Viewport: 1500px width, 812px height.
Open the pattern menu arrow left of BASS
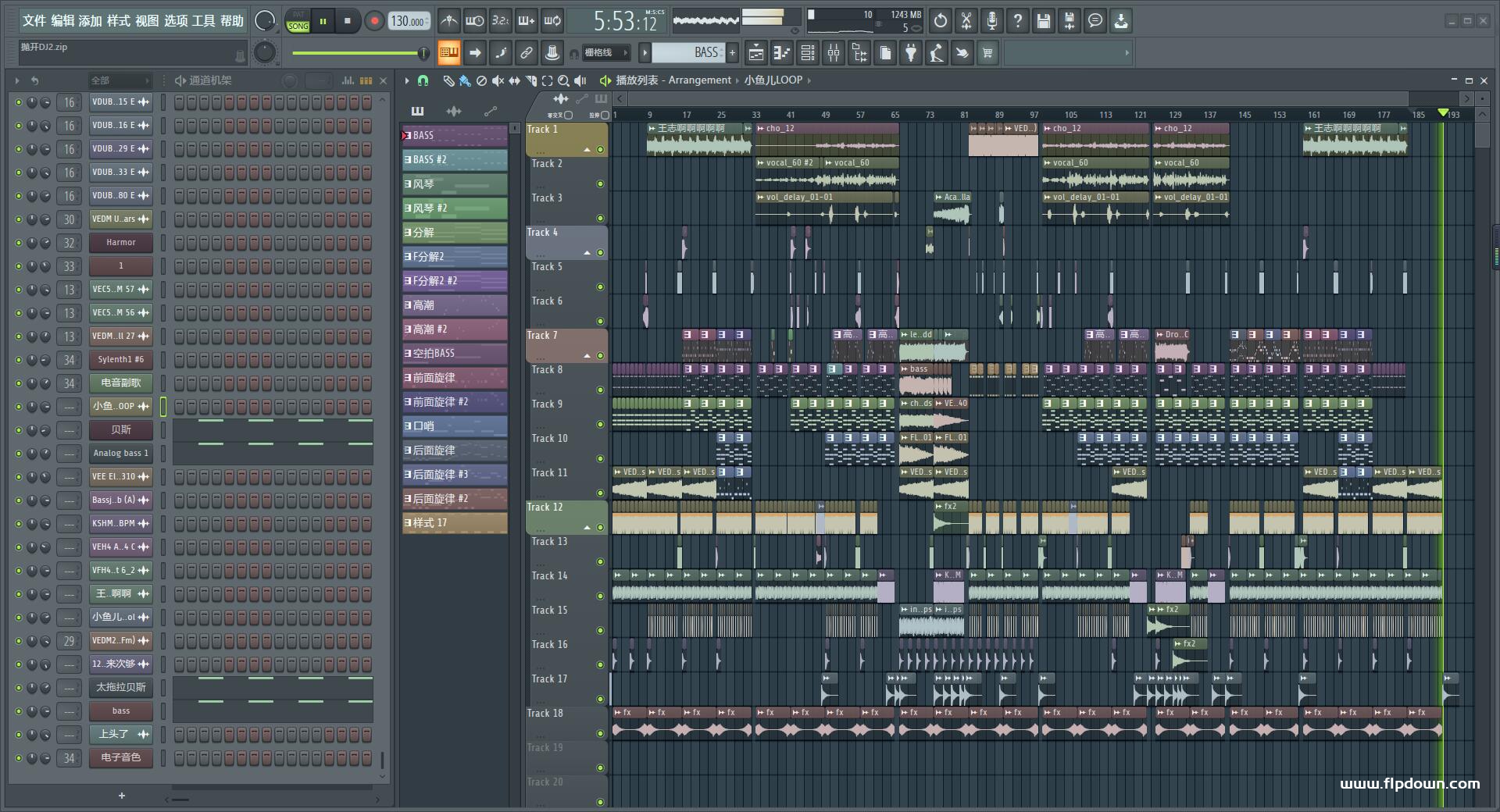click(x=645, y=53)
